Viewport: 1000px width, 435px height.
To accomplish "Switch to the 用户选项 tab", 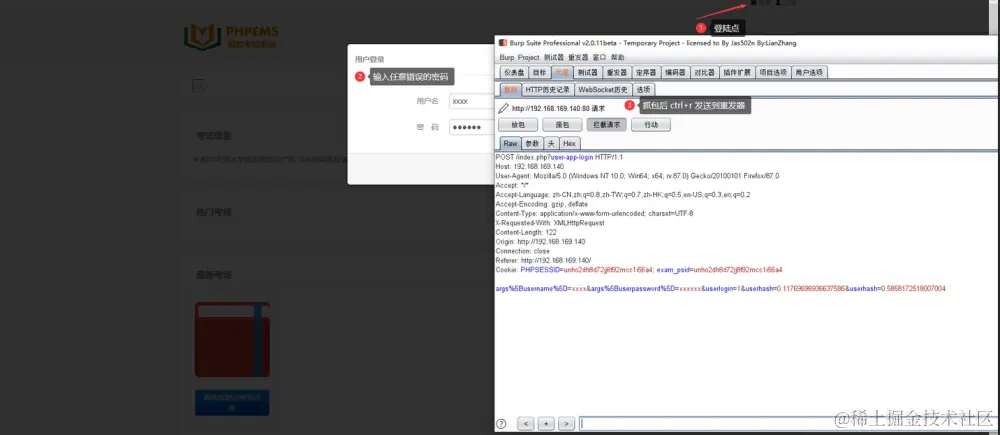I will 809,73.
